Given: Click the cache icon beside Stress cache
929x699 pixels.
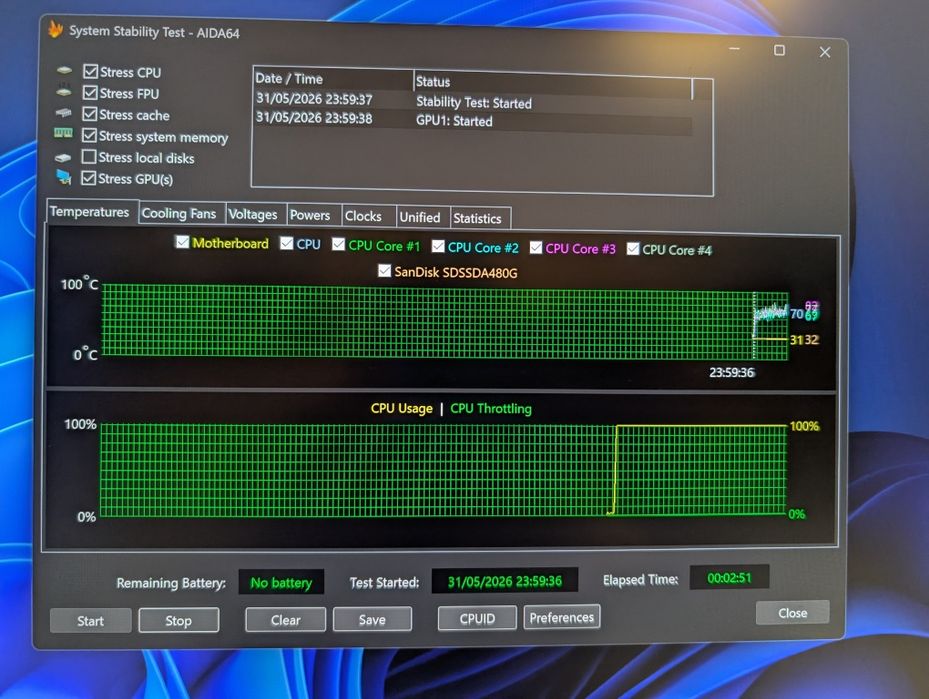Looking at the screenshot, I should 63,113.
